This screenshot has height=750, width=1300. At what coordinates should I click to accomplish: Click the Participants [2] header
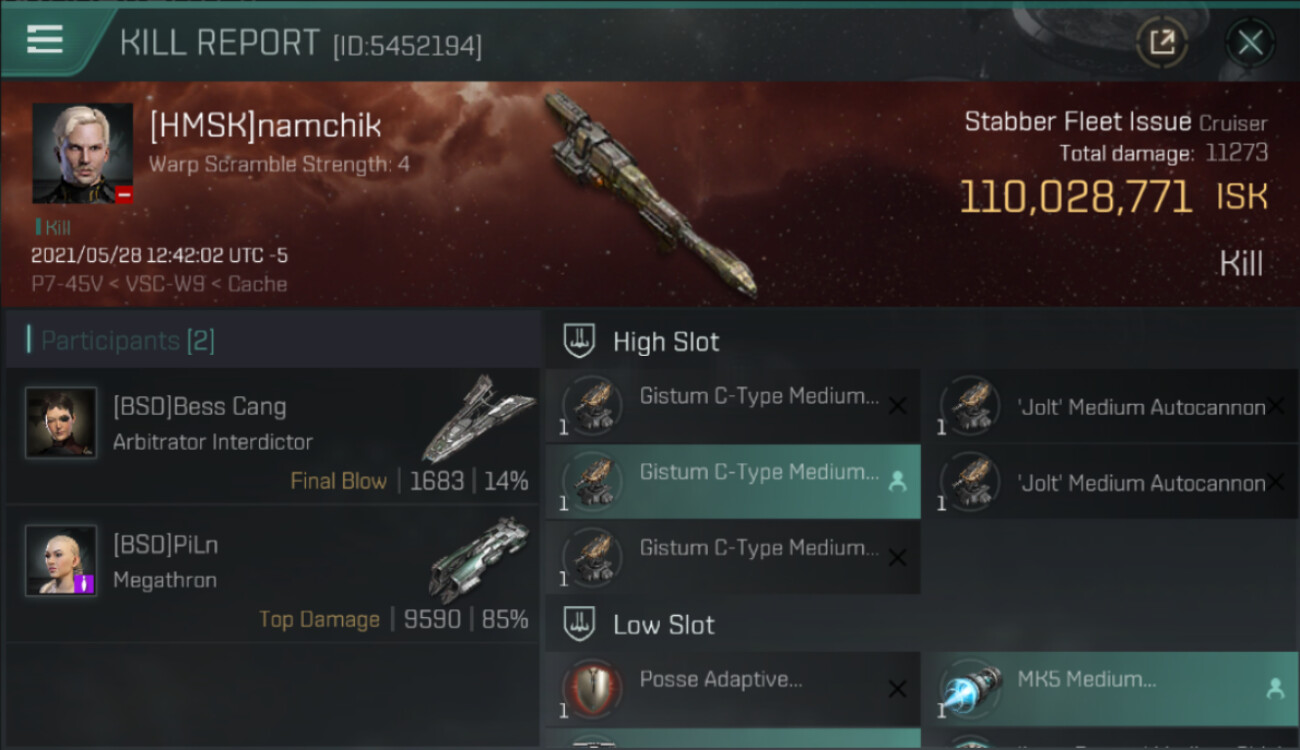(x=128, y=341)
